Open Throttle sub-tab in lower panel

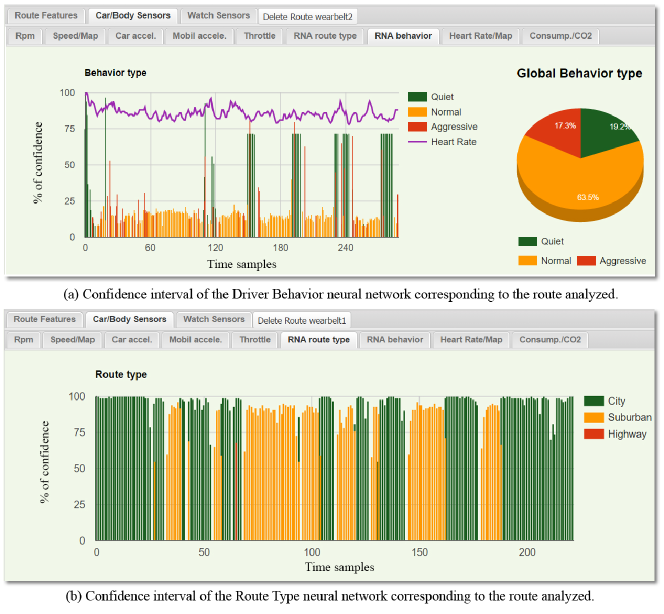tap(255, 340)
